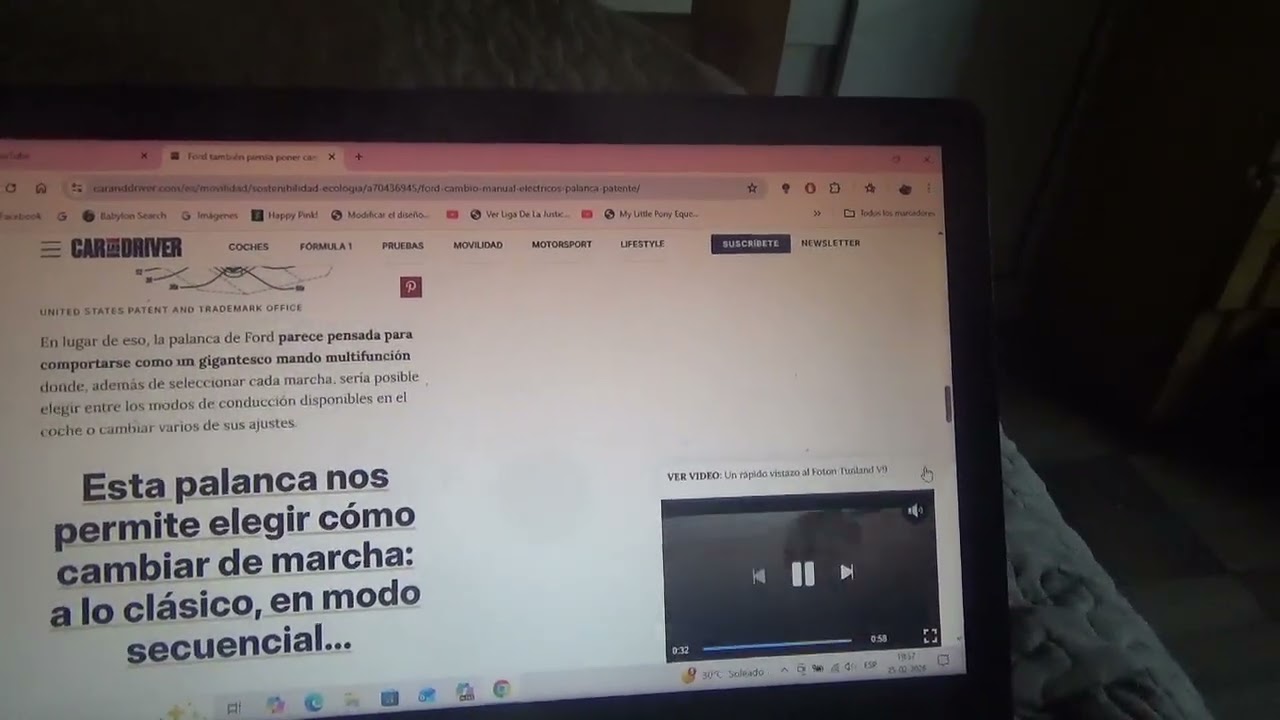Viewport: 1280px width, 720px height.
Task: Open a new browser tab
Action: click(x=359, y=157)
